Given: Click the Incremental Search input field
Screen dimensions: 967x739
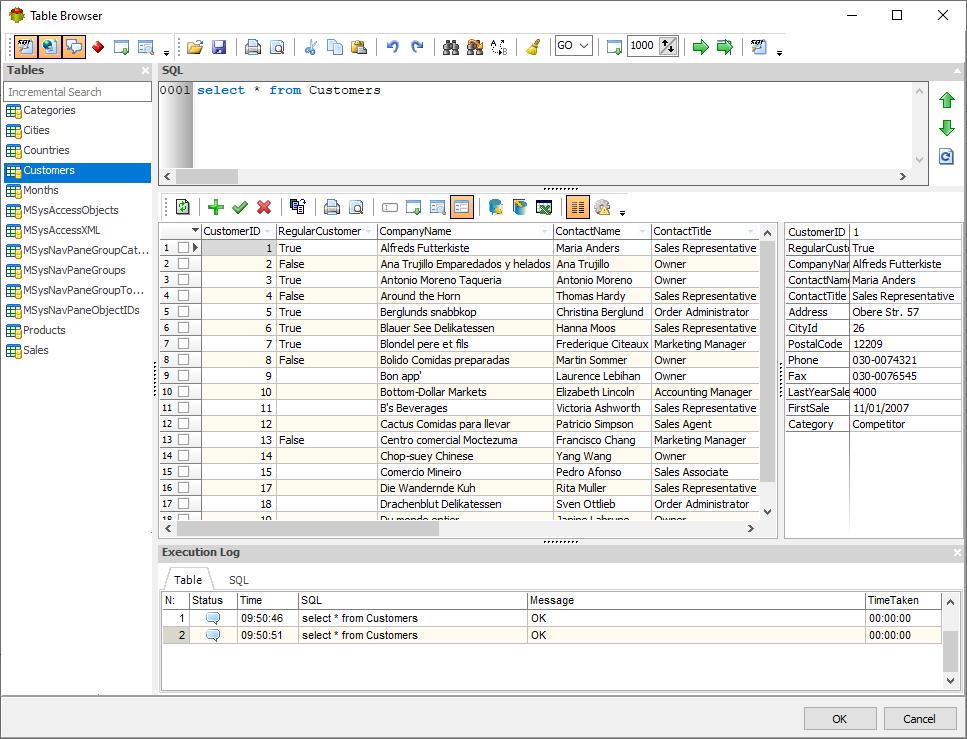Looking at the screenshot, I should [x=78, y=92].
